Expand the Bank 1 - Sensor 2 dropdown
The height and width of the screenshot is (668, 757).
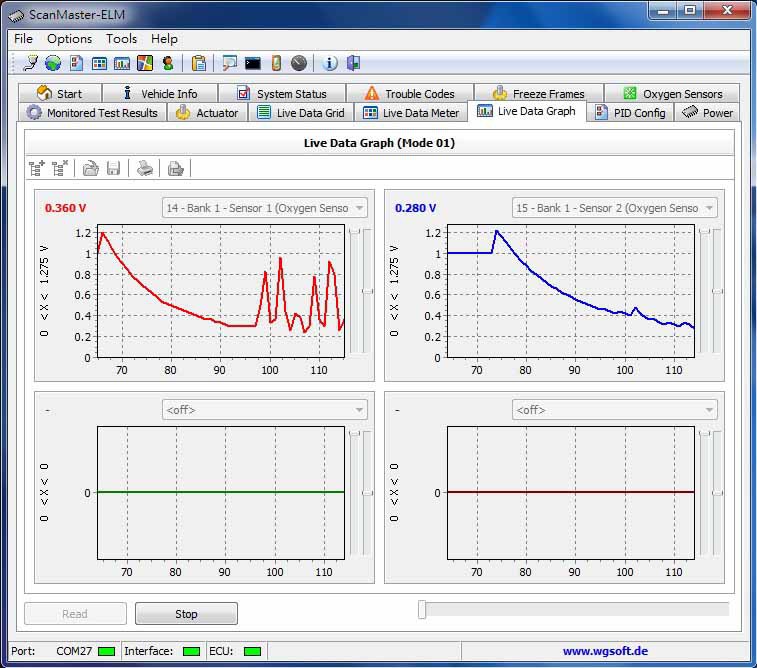(x=614, y=208)
